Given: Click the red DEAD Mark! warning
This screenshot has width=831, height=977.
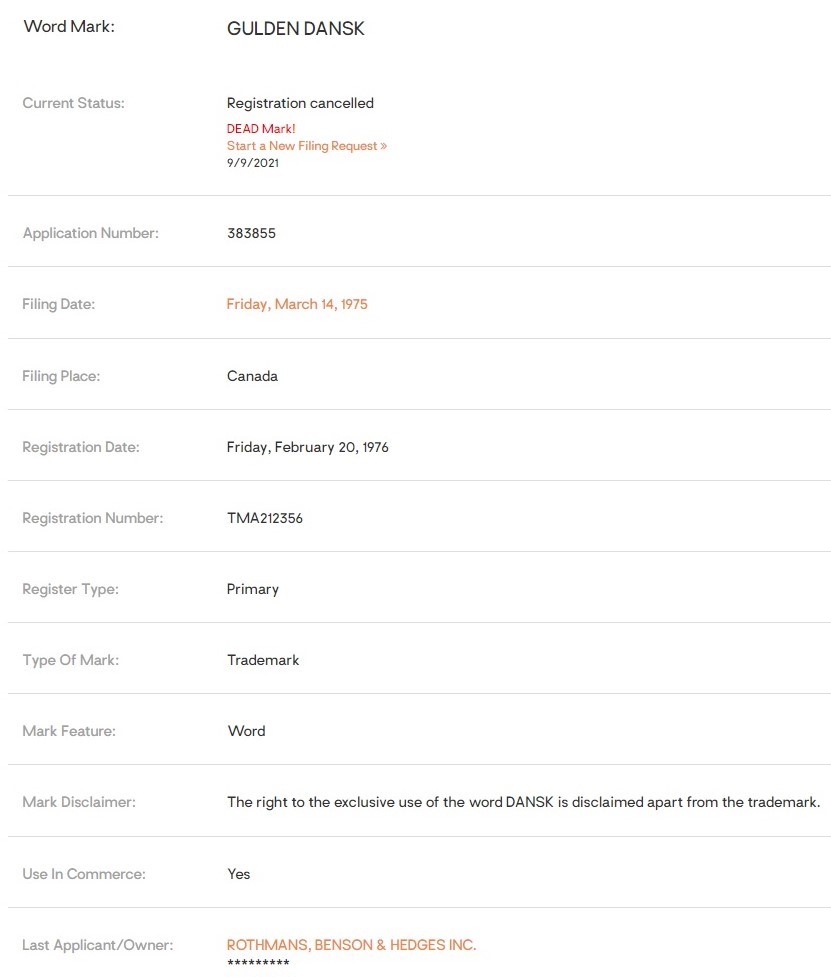Looking at the screenshot, I should 261,129.
